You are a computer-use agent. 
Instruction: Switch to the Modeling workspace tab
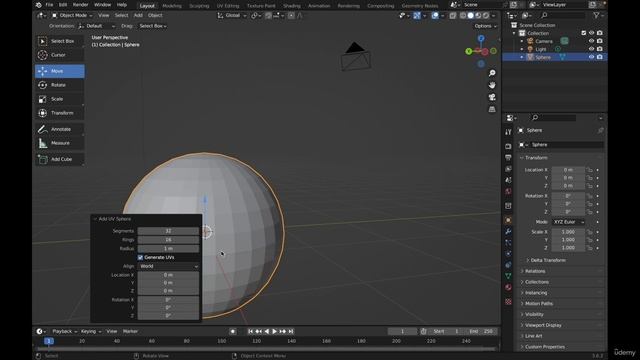172,6
